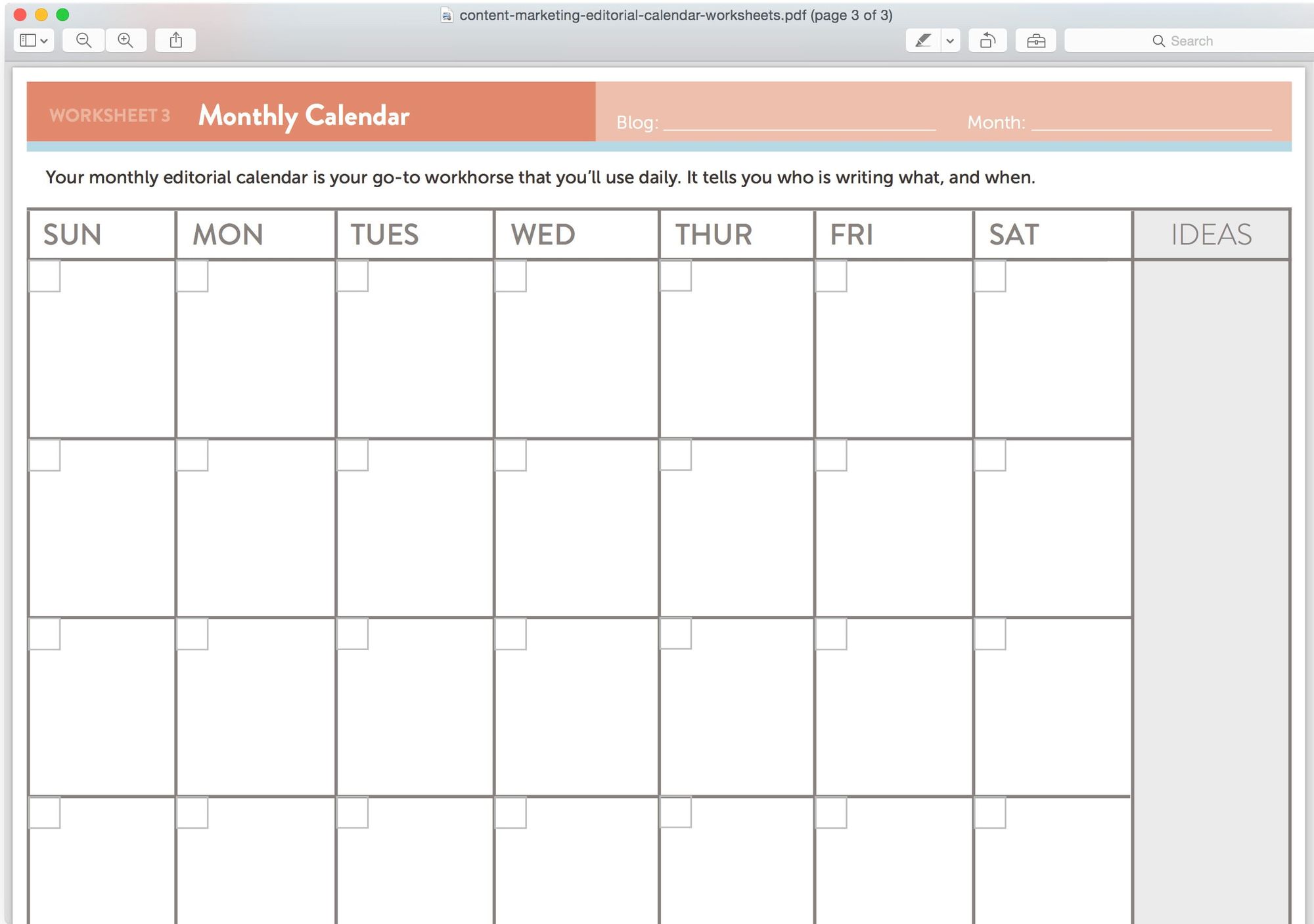Click the Month input field

point(1150,122)
